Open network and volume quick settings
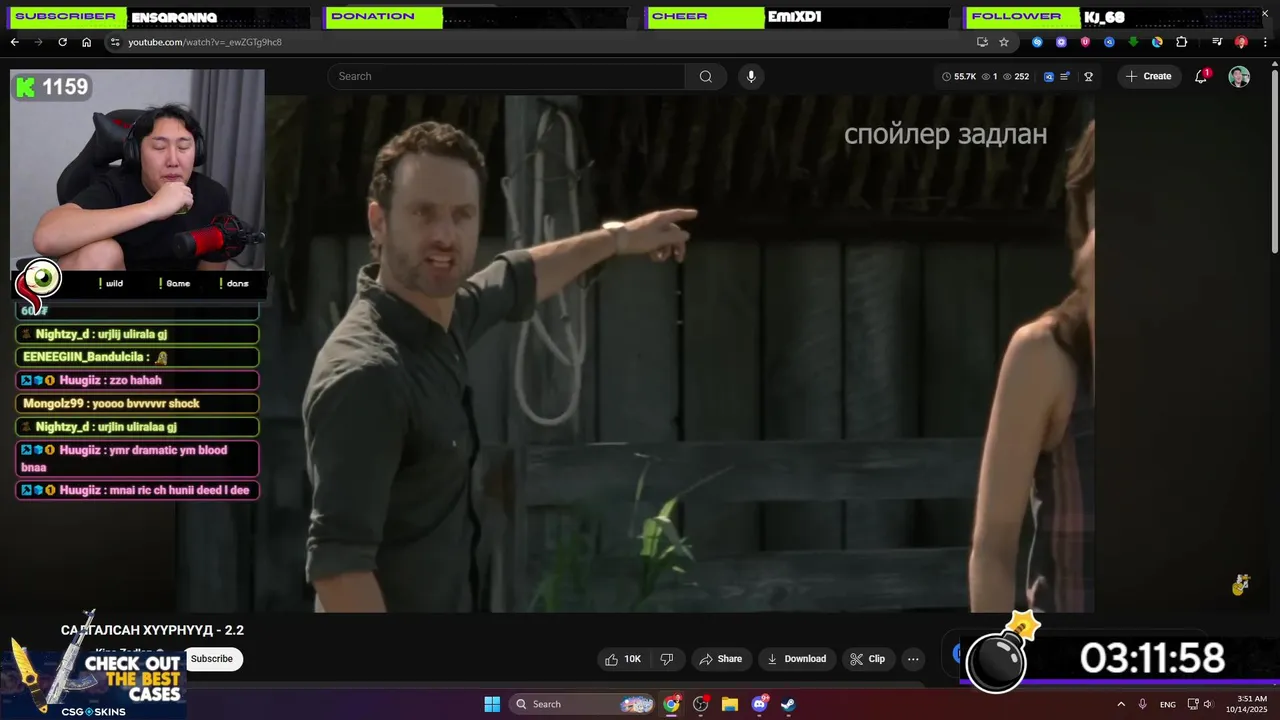Image resolution: width=1280 pixels, height=720 pixels. (x=1202, y=704)
